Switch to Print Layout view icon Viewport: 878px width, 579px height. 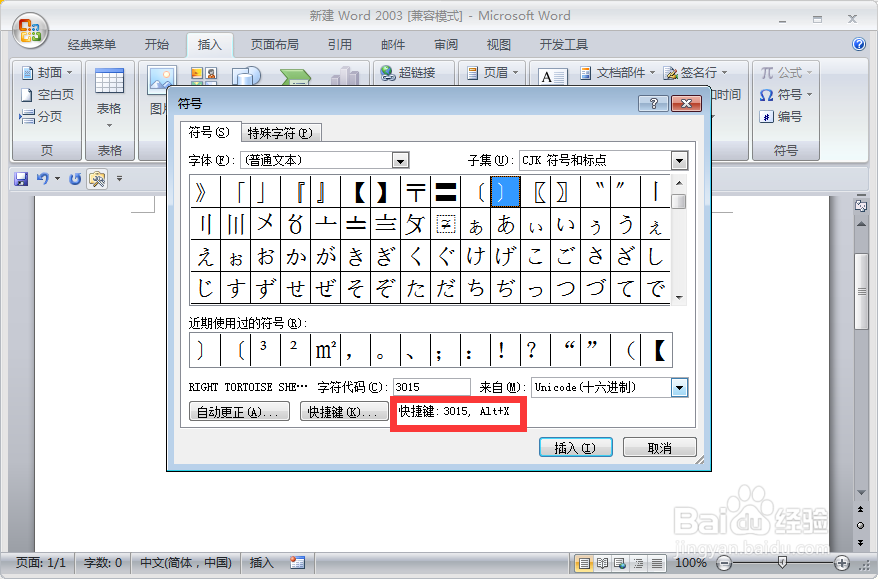tap(584, 563)
